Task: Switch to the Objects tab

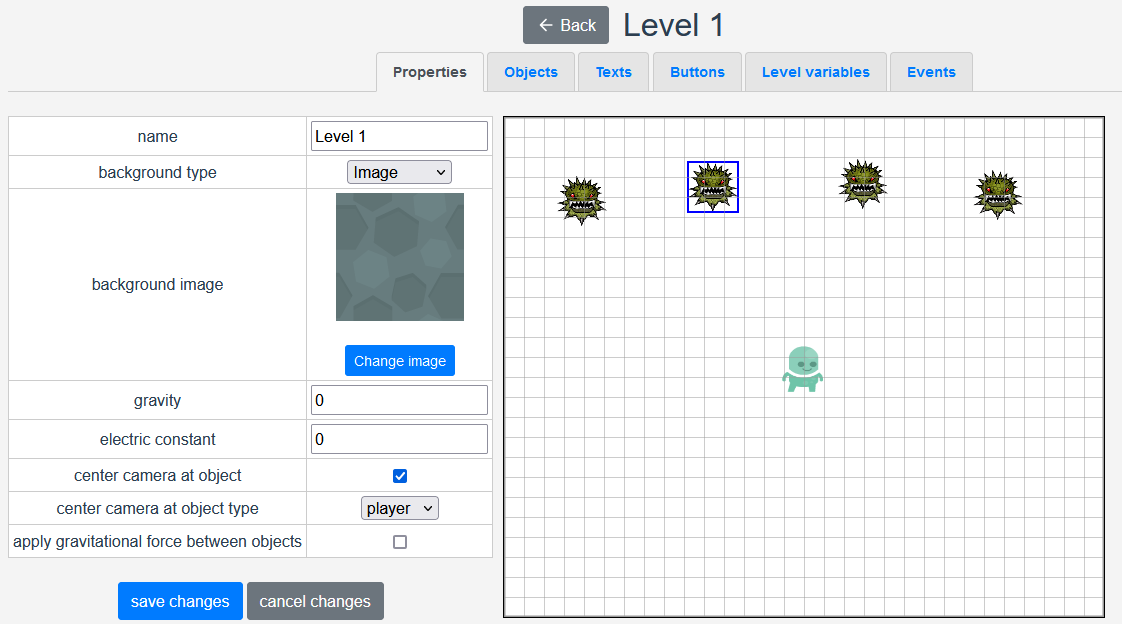Action: [x=531, y=72]
